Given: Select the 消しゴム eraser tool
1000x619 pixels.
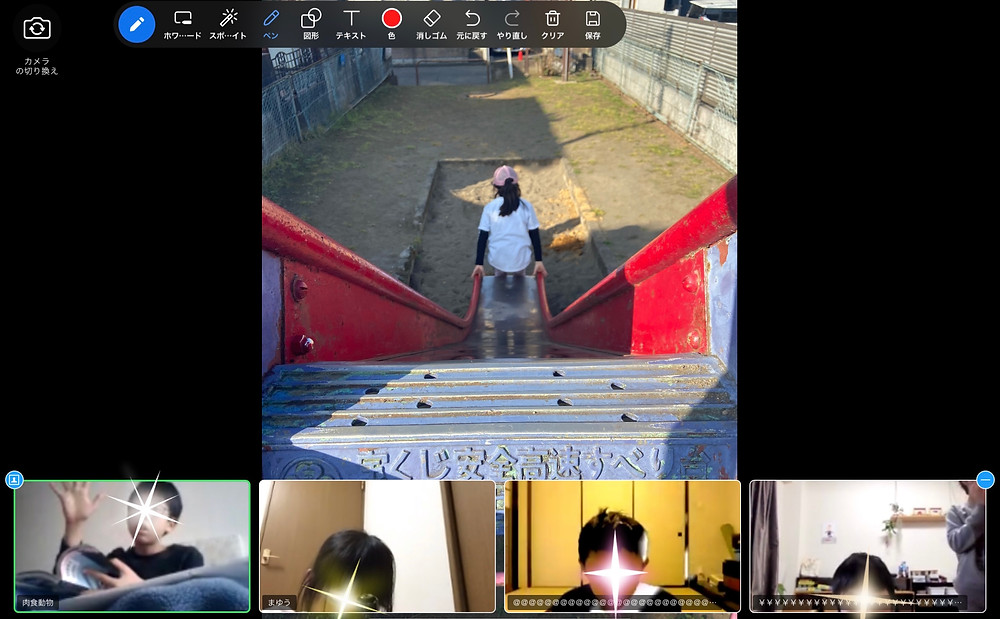Looking at the screenshot, I should 432,25.
